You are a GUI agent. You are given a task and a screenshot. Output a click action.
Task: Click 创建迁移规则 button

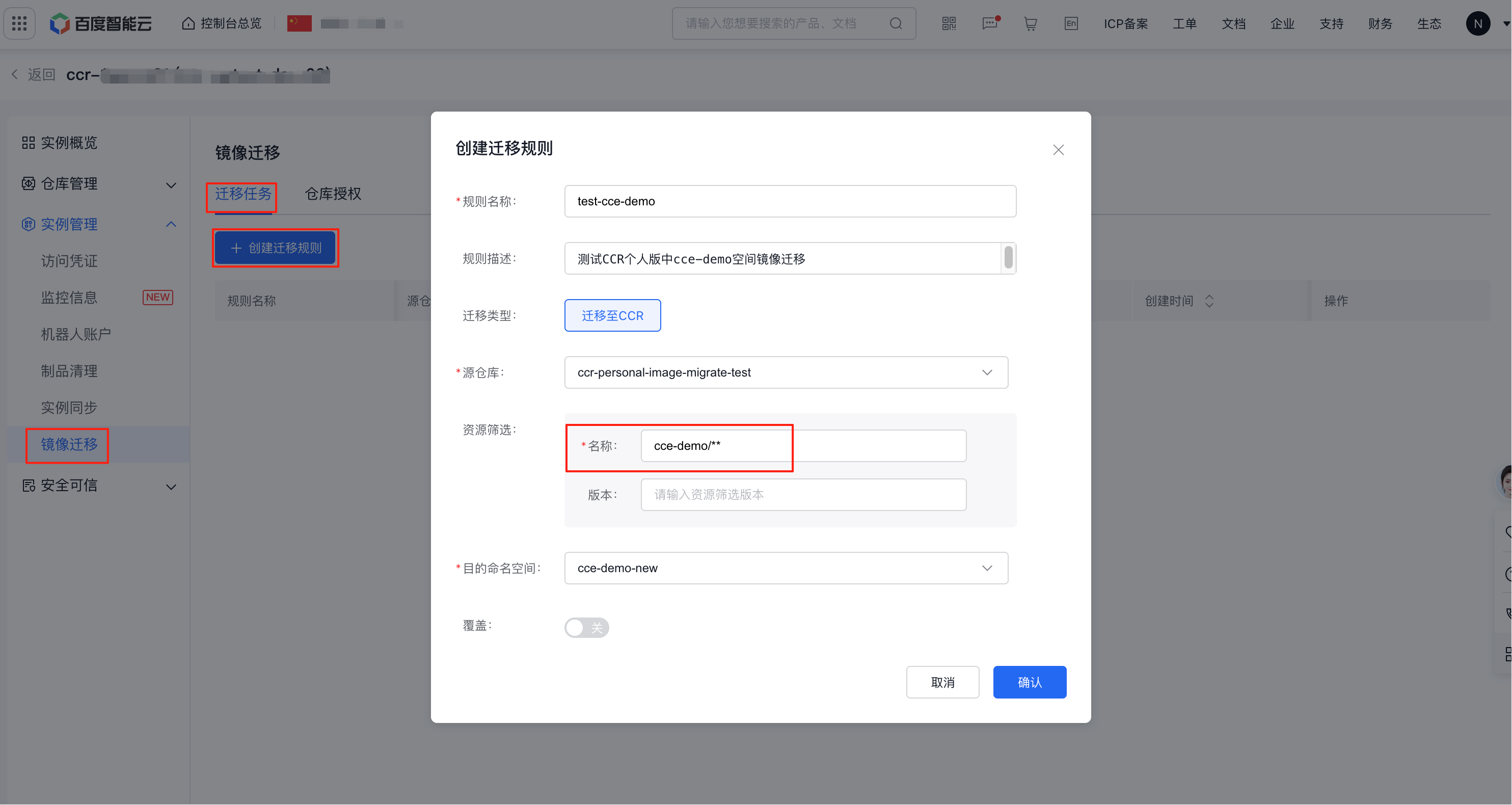click(275, 248)
